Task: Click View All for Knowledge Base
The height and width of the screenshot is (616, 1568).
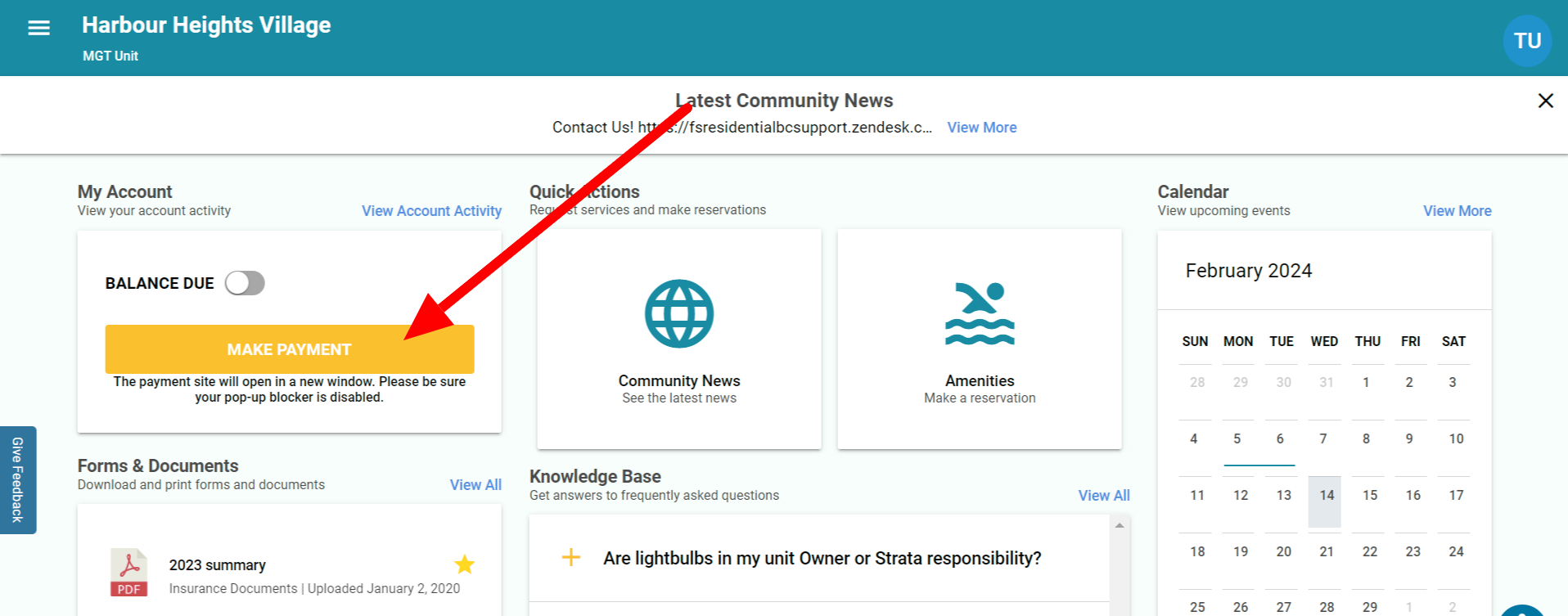Action: click(1104, 496)
